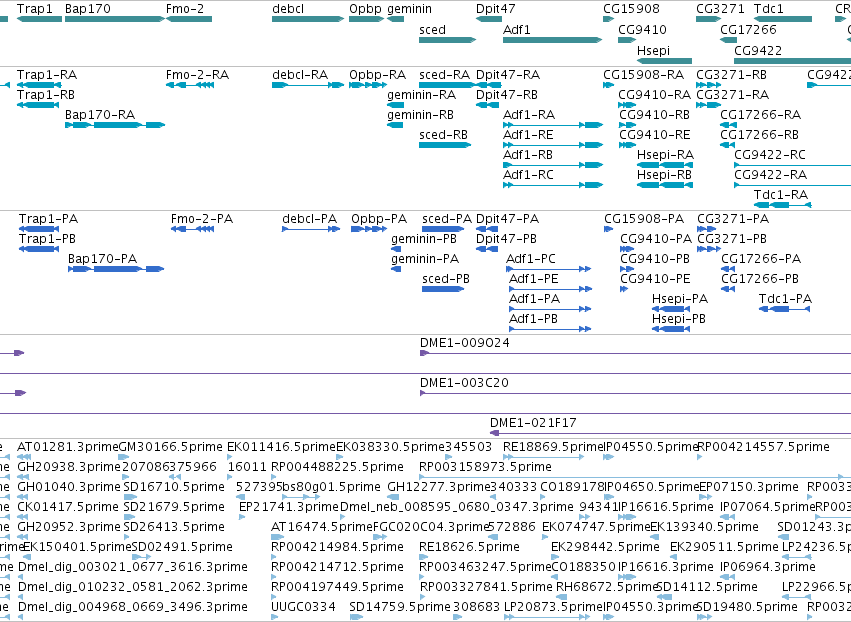Click the DME1-021F17 clone label
This screenshot has width=851, height=622.
pos(533,423)
